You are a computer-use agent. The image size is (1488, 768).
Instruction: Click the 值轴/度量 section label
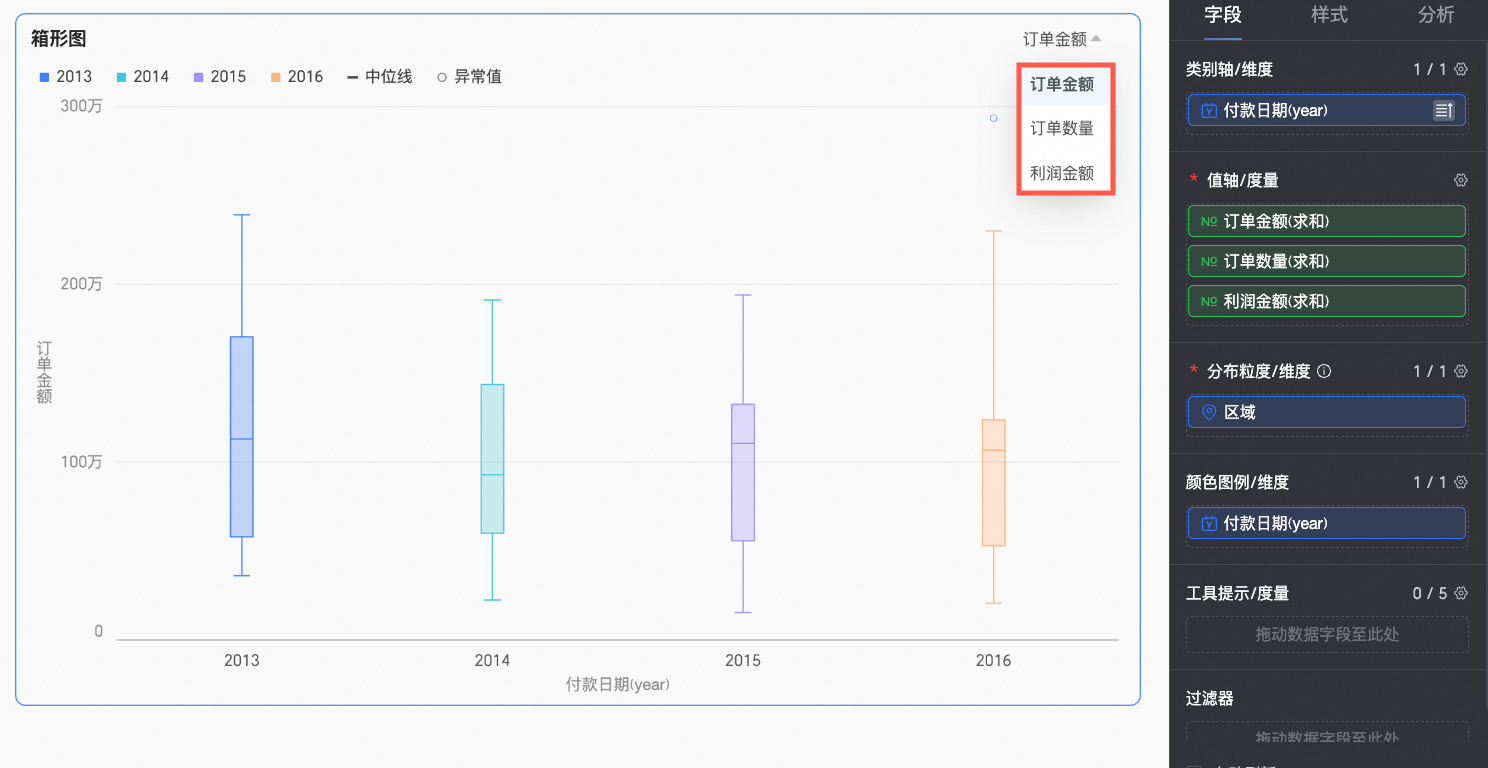[1242, 180]
